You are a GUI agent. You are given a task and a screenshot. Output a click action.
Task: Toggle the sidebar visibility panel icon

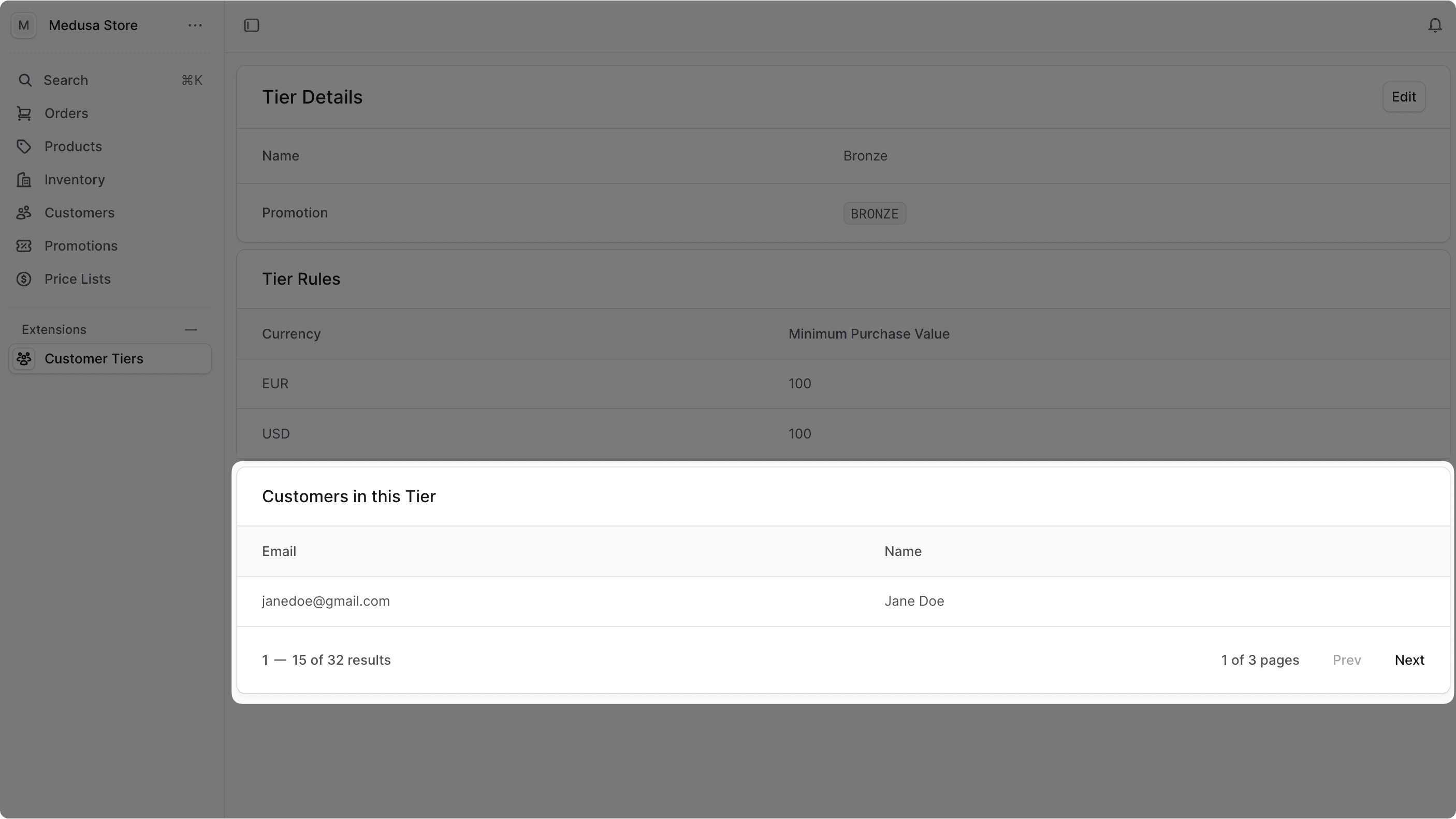tap(252, 25)
